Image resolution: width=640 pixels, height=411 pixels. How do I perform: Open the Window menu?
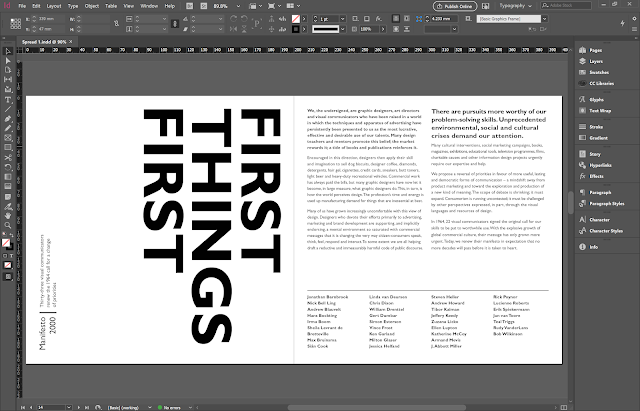(x=149, y=6)
